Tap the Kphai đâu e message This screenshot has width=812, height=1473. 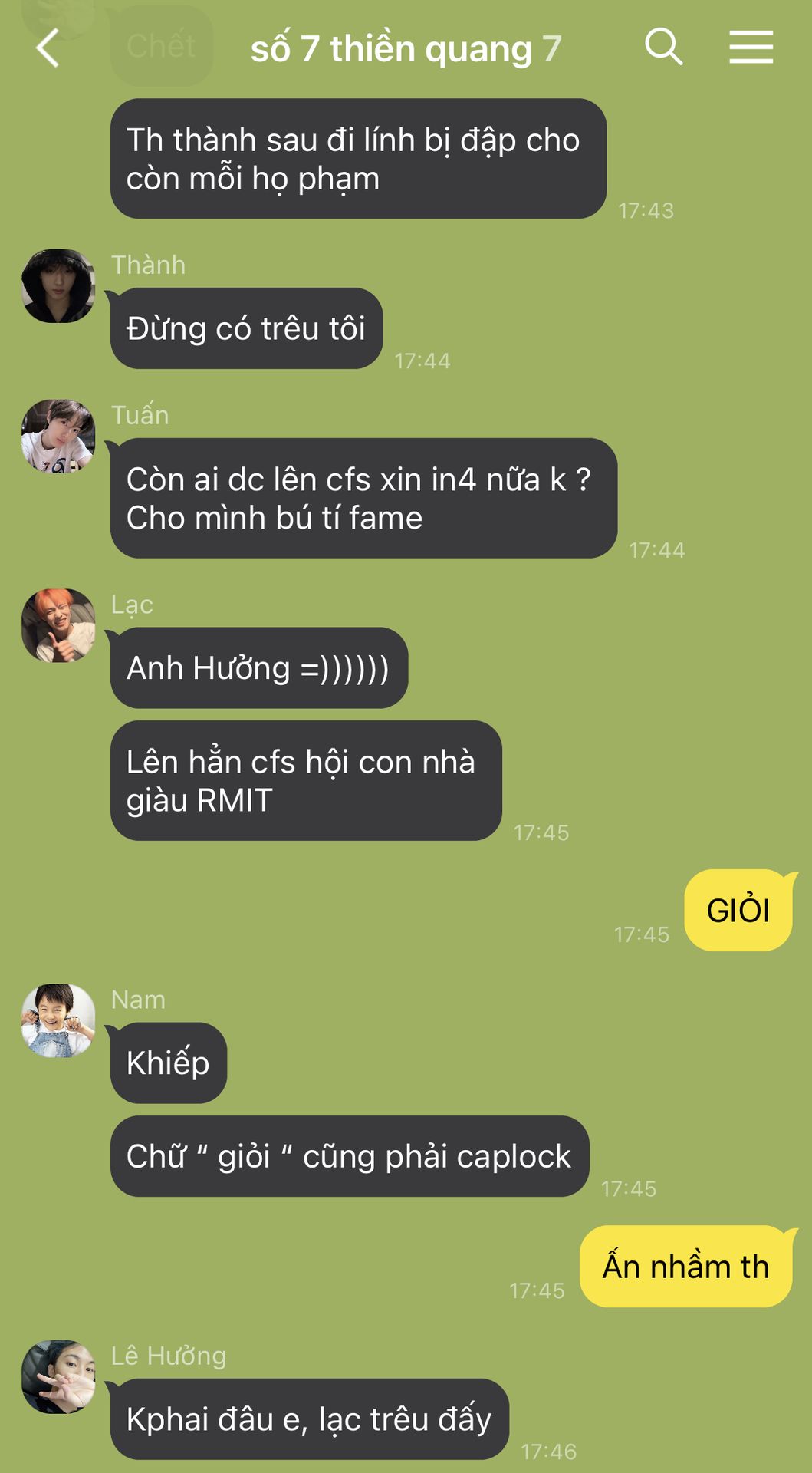click(x=309, y=1419)
